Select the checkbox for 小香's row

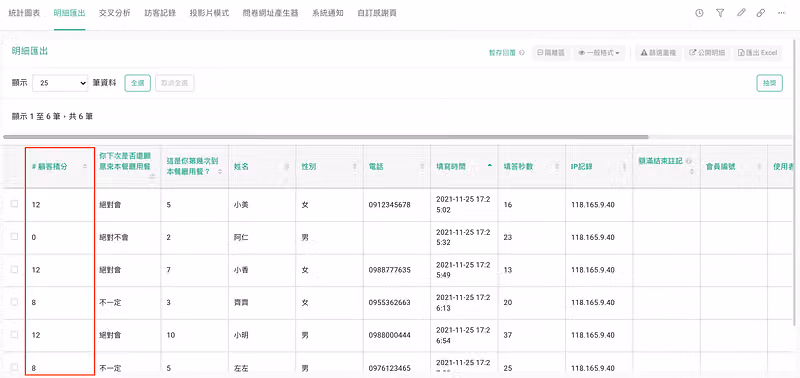pyautogui.click(x=14, y=269)
